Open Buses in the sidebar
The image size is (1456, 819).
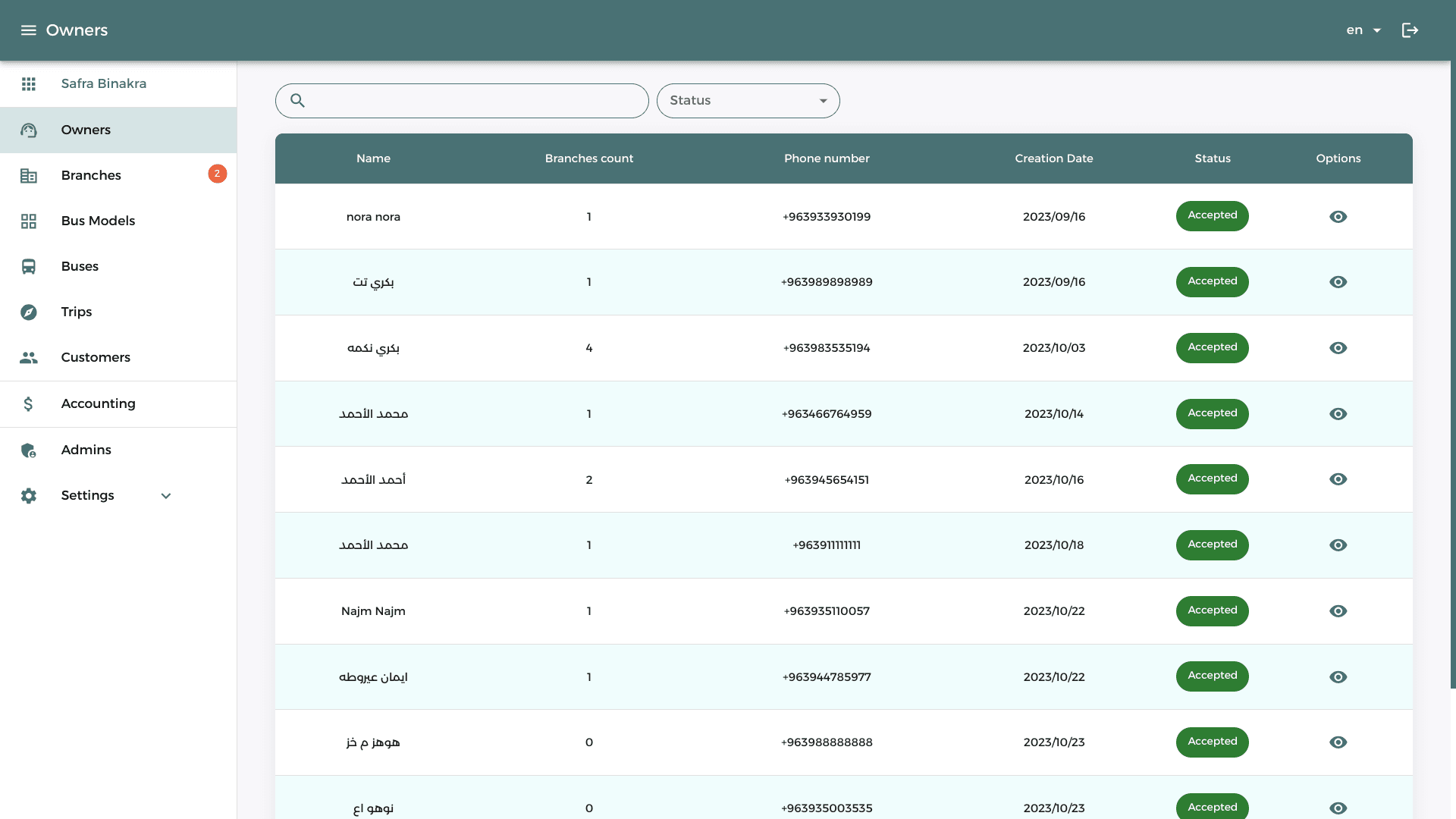[x=118, y=267]
